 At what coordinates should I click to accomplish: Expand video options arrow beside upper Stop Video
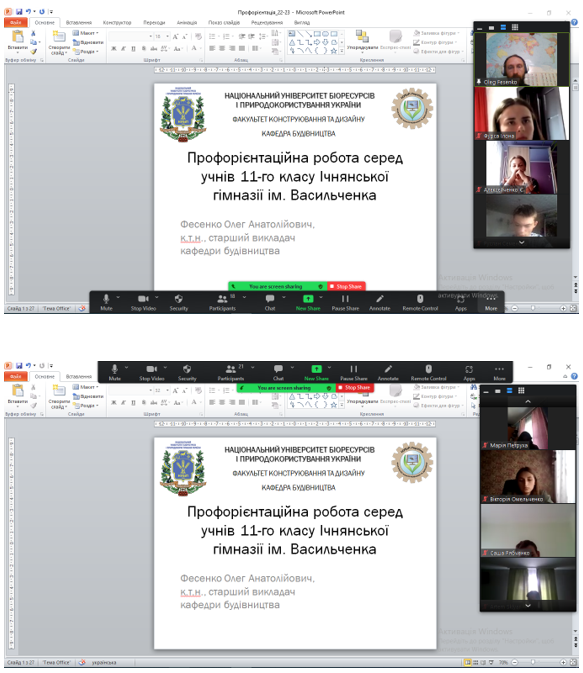pyautogui.click(x=157, y=297)
